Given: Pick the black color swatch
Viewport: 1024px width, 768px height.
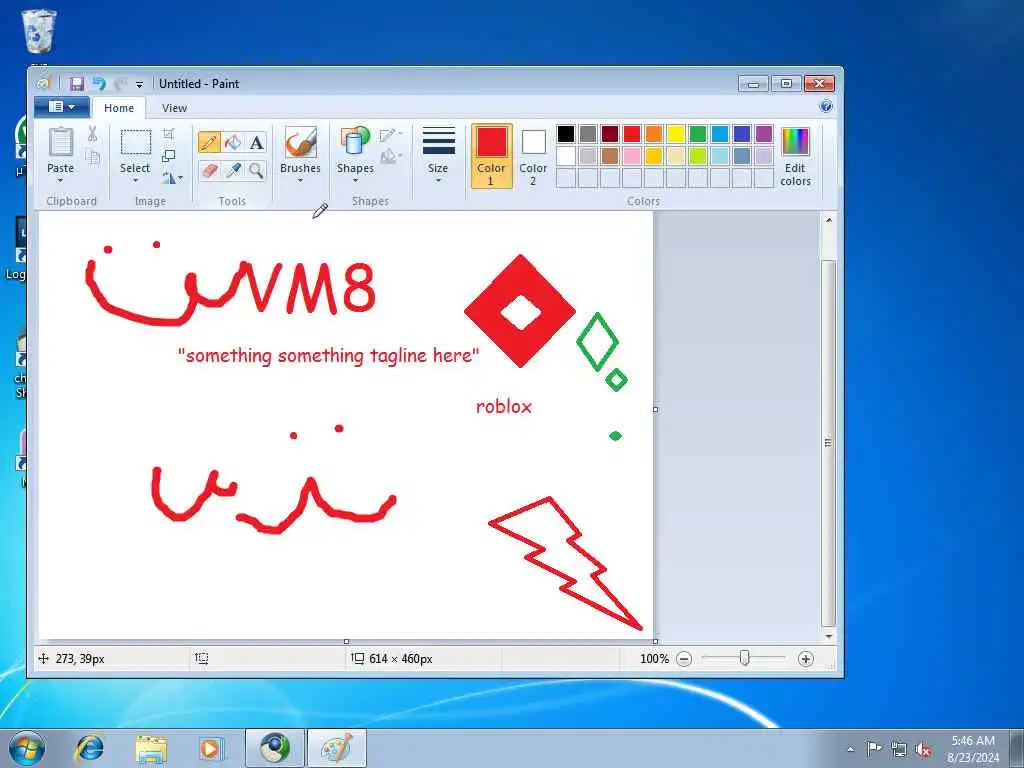Looking at the screenshot, I should pos(566,134).
